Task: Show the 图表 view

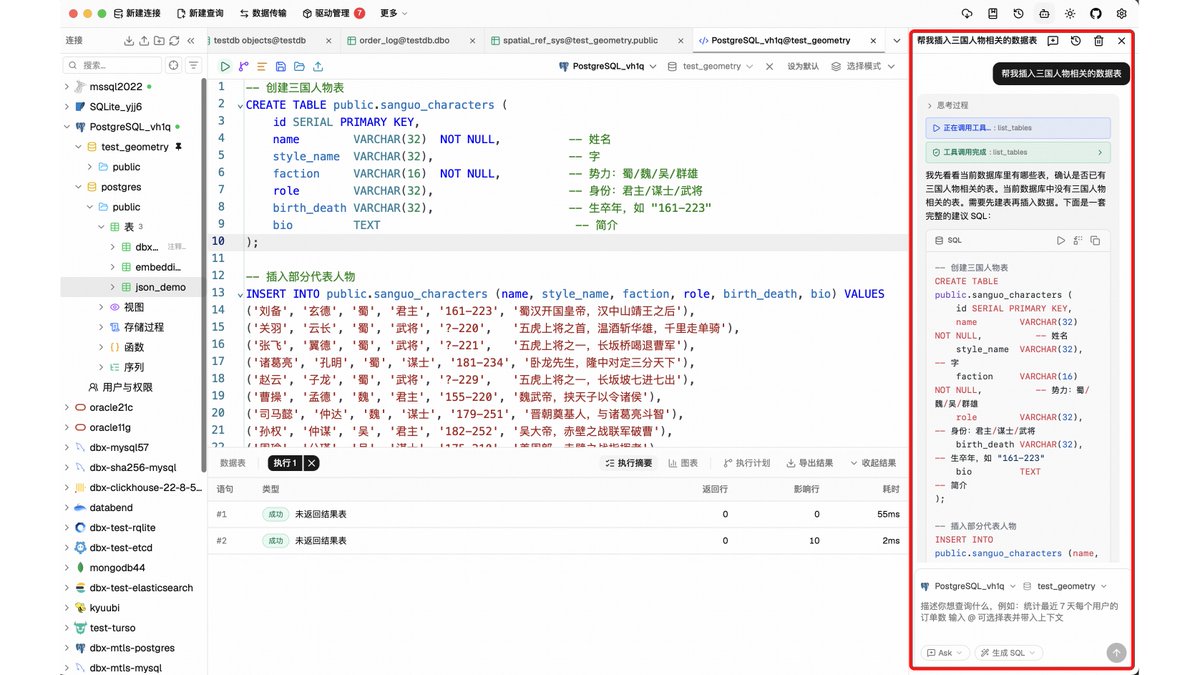Action: coord(682,463)
